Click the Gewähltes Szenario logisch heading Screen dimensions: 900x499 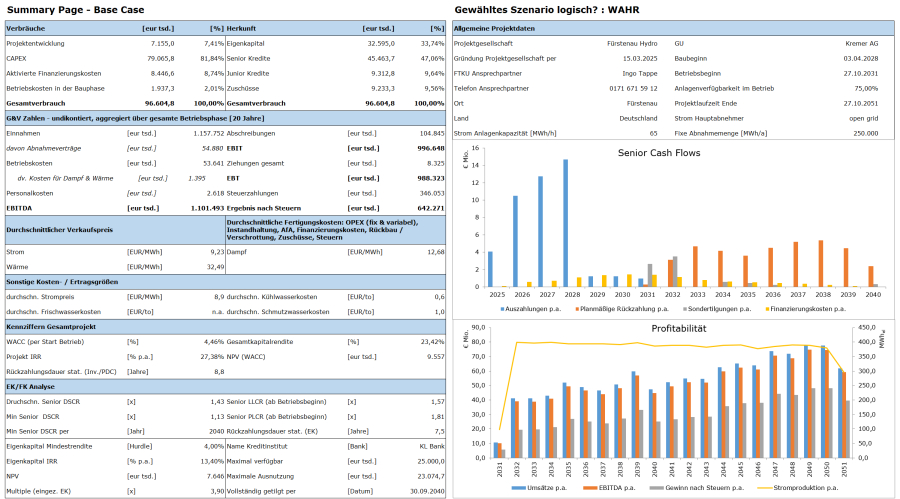click(546, 9)
